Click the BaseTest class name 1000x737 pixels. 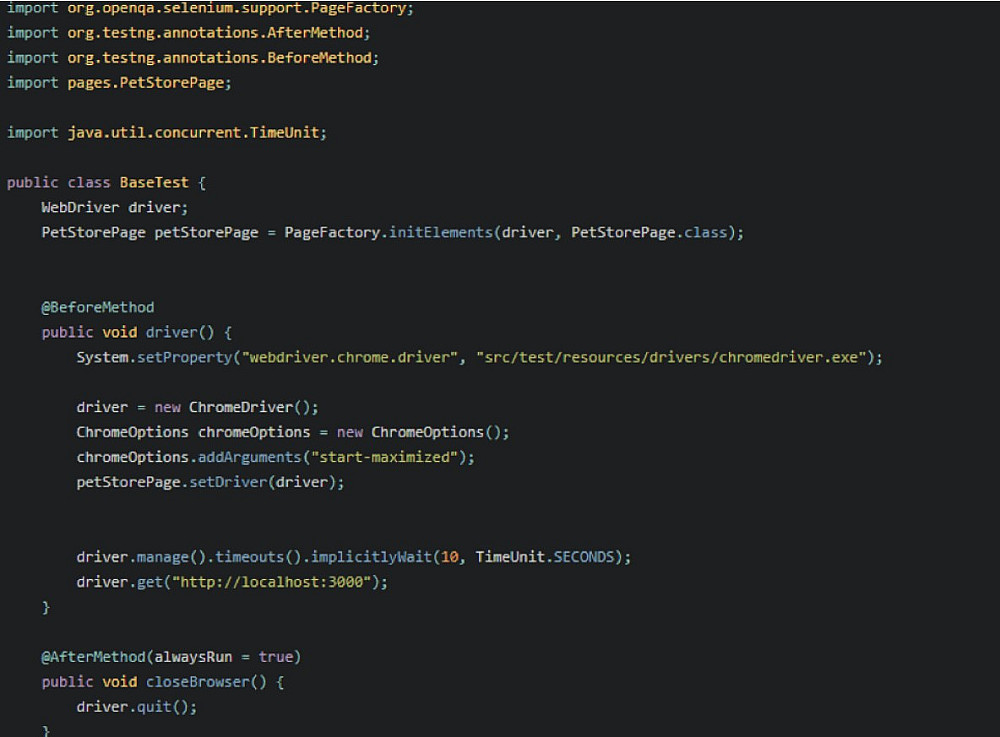[154, 182]
